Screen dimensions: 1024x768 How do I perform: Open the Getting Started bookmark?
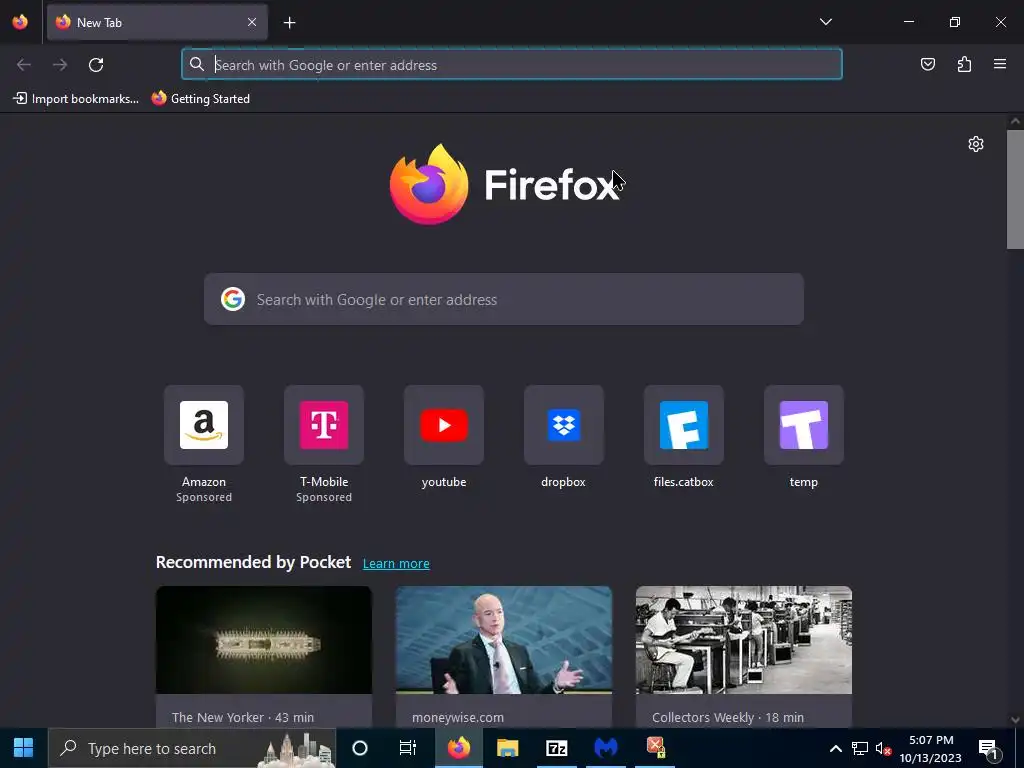(x=200, y=99)
